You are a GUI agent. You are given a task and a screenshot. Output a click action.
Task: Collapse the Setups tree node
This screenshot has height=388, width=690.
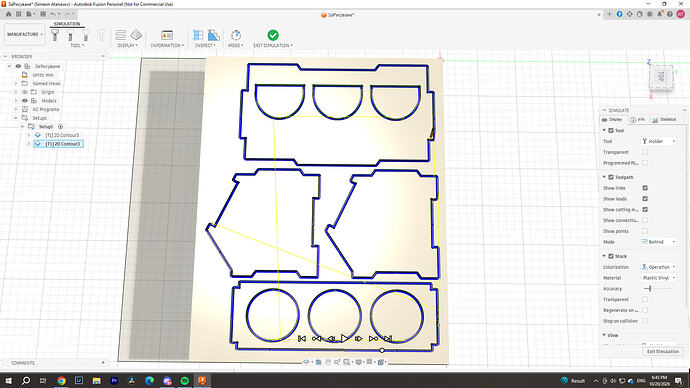point(16,118)
